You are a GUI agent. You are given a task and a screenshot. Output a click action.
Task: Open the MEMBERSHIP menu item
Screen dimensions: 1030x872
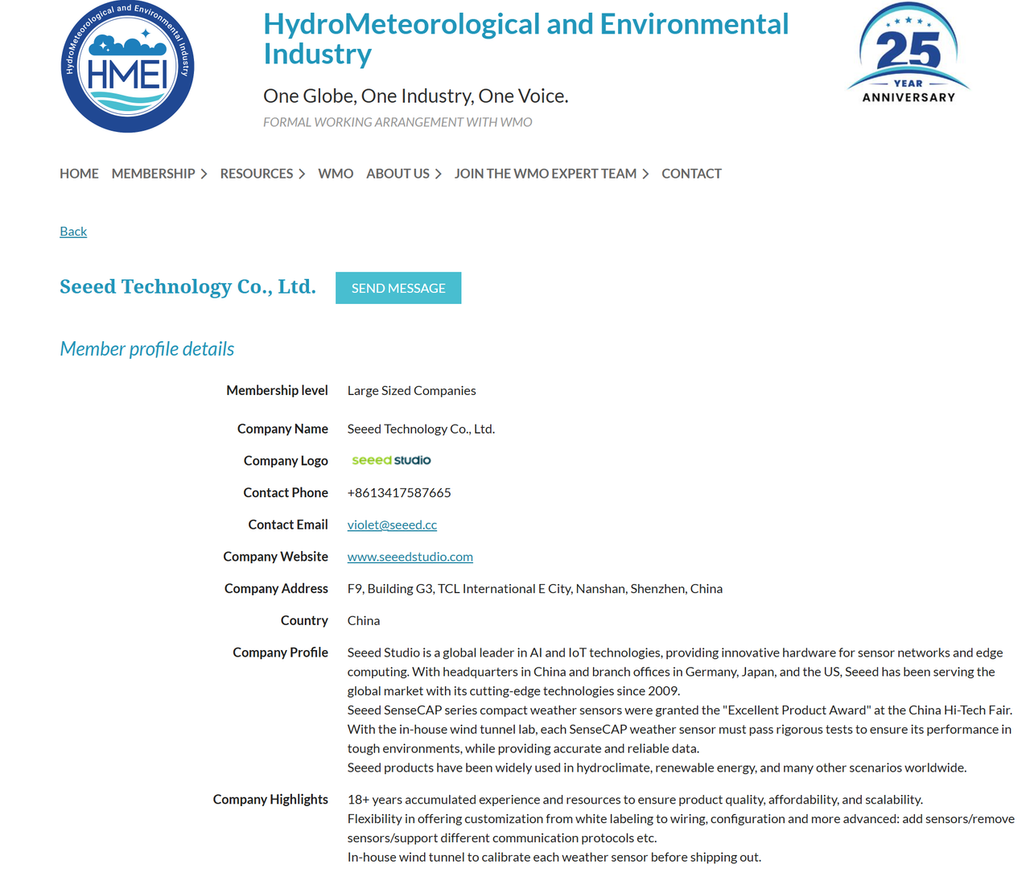[x=153, y=173]
